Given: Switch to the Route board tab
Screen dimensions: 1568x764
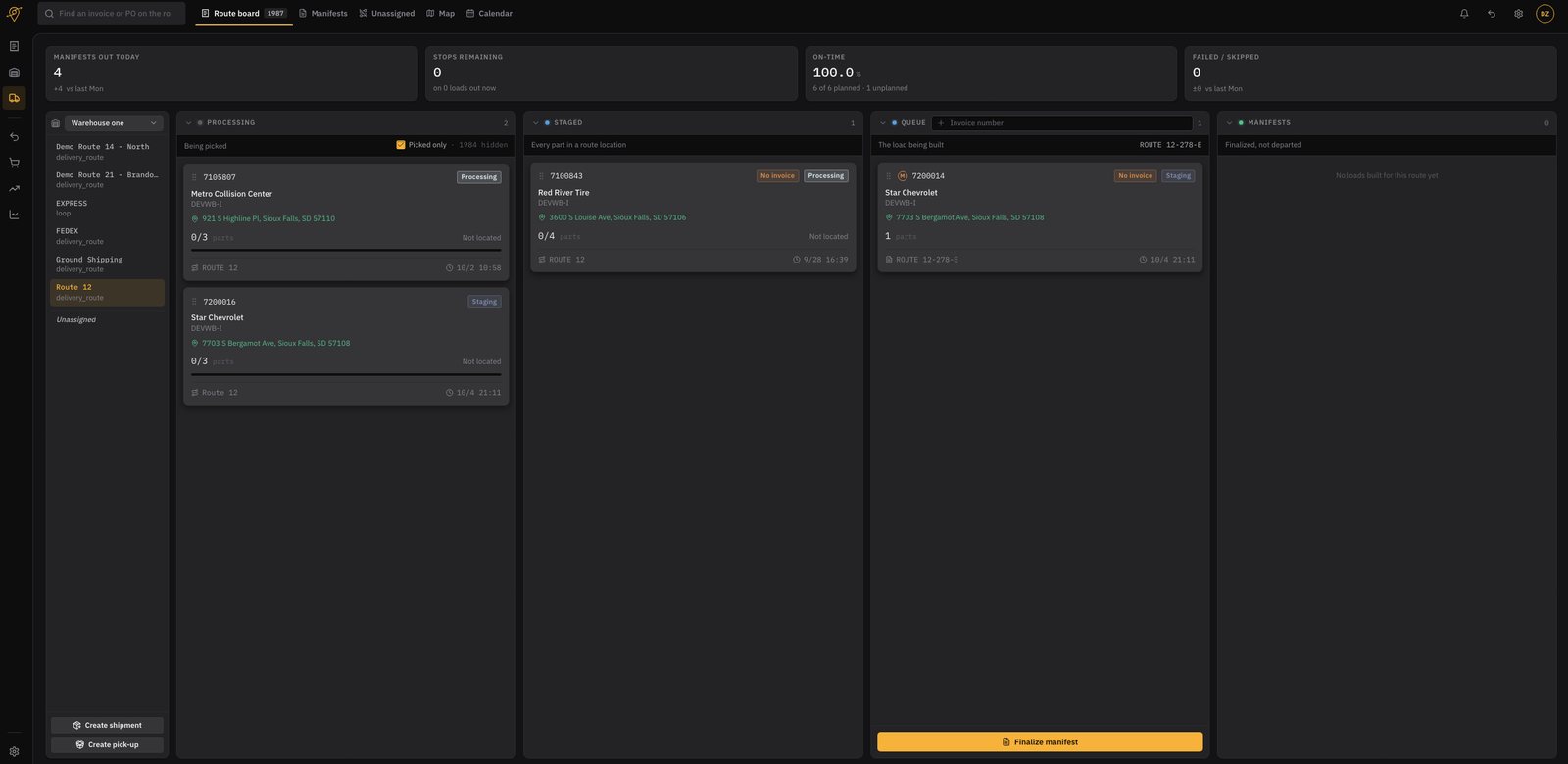Looking at the screenshot, I should pos(244,14).
